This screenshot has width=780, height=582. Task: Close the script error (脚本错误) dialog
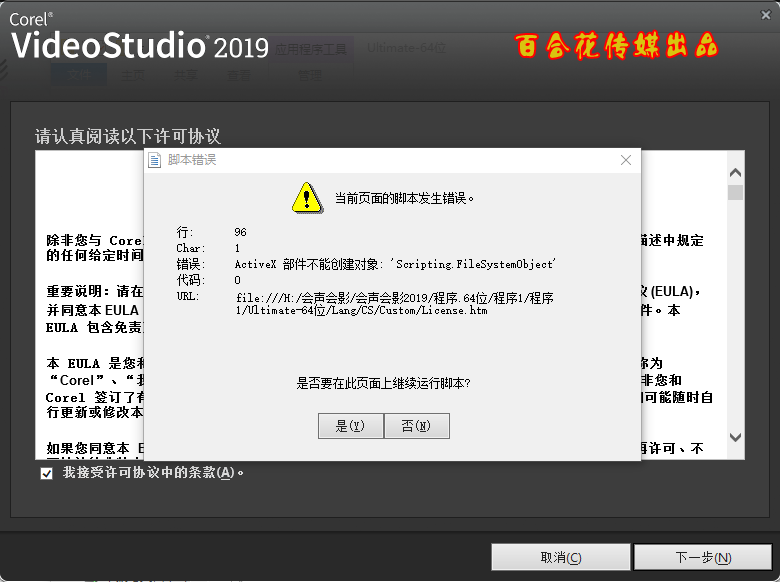(626, 160)
